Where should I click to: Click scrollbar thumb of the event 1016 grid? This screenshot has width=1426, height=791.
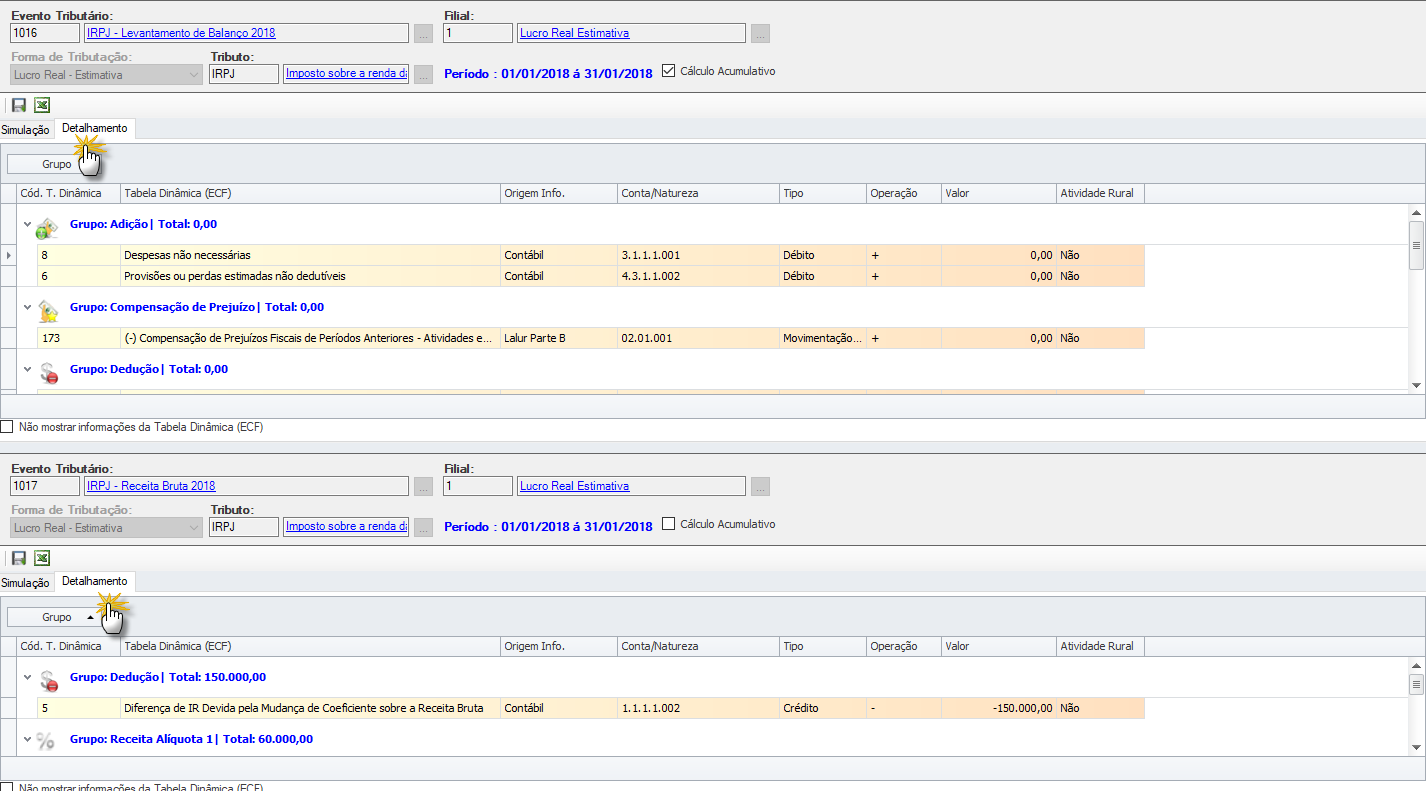[1415, 245]
